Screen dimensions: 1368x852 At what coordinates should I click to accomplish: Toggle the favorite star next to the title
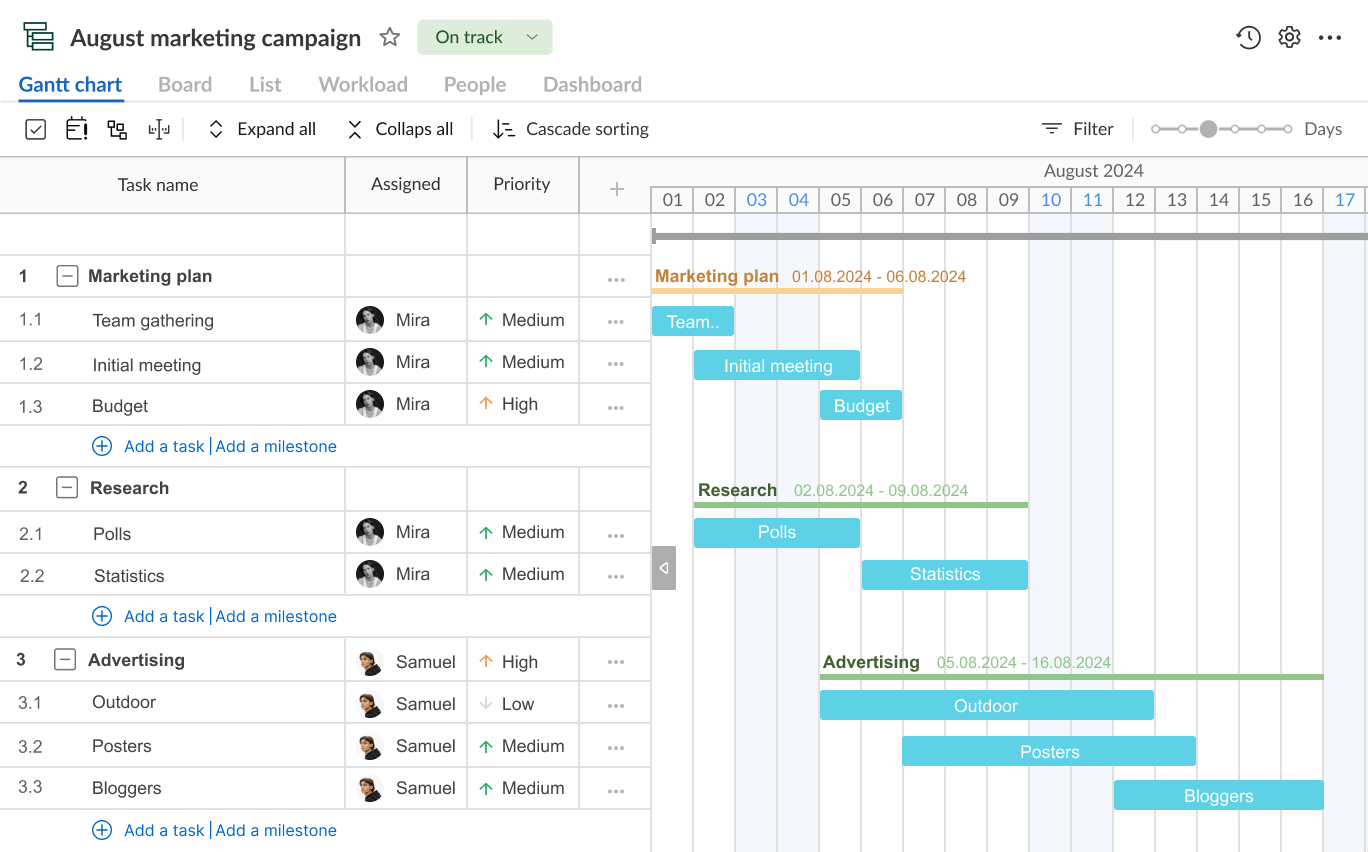point(389,36)
